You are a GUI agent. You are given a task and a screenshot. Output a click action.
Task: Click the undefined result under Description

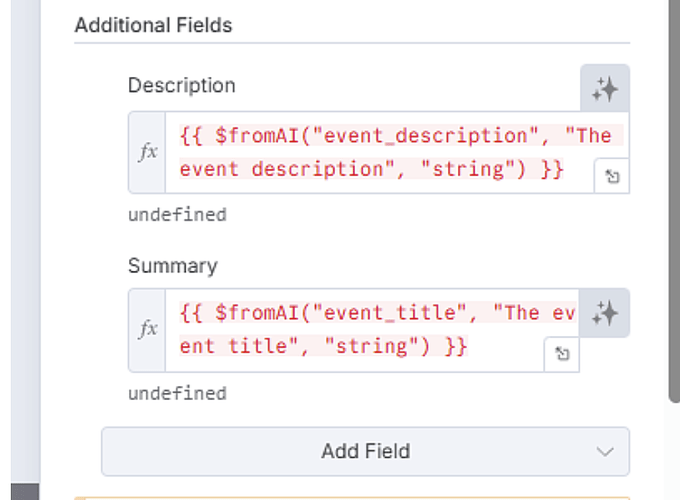177,214
